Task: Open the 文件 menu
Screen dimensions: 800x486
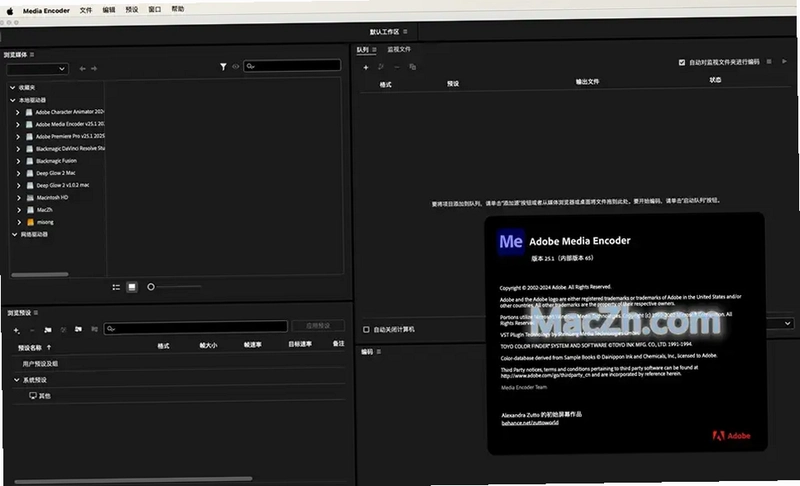Action: (86, 10)
